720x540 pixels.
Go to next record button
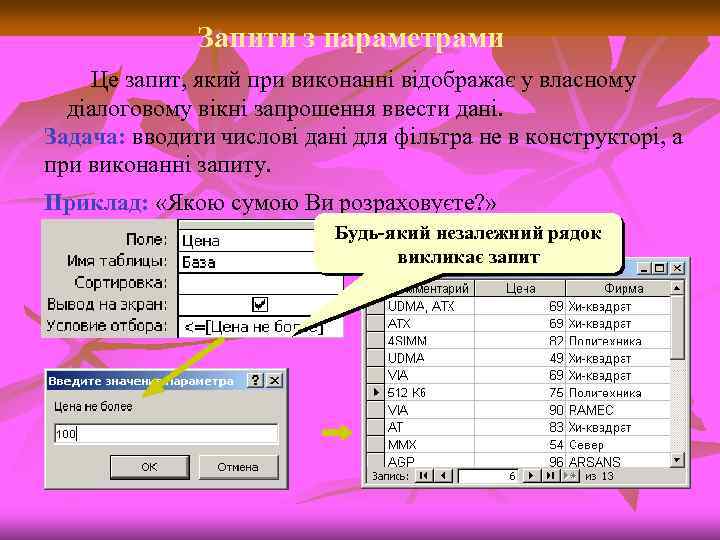[x=531, y=476]
